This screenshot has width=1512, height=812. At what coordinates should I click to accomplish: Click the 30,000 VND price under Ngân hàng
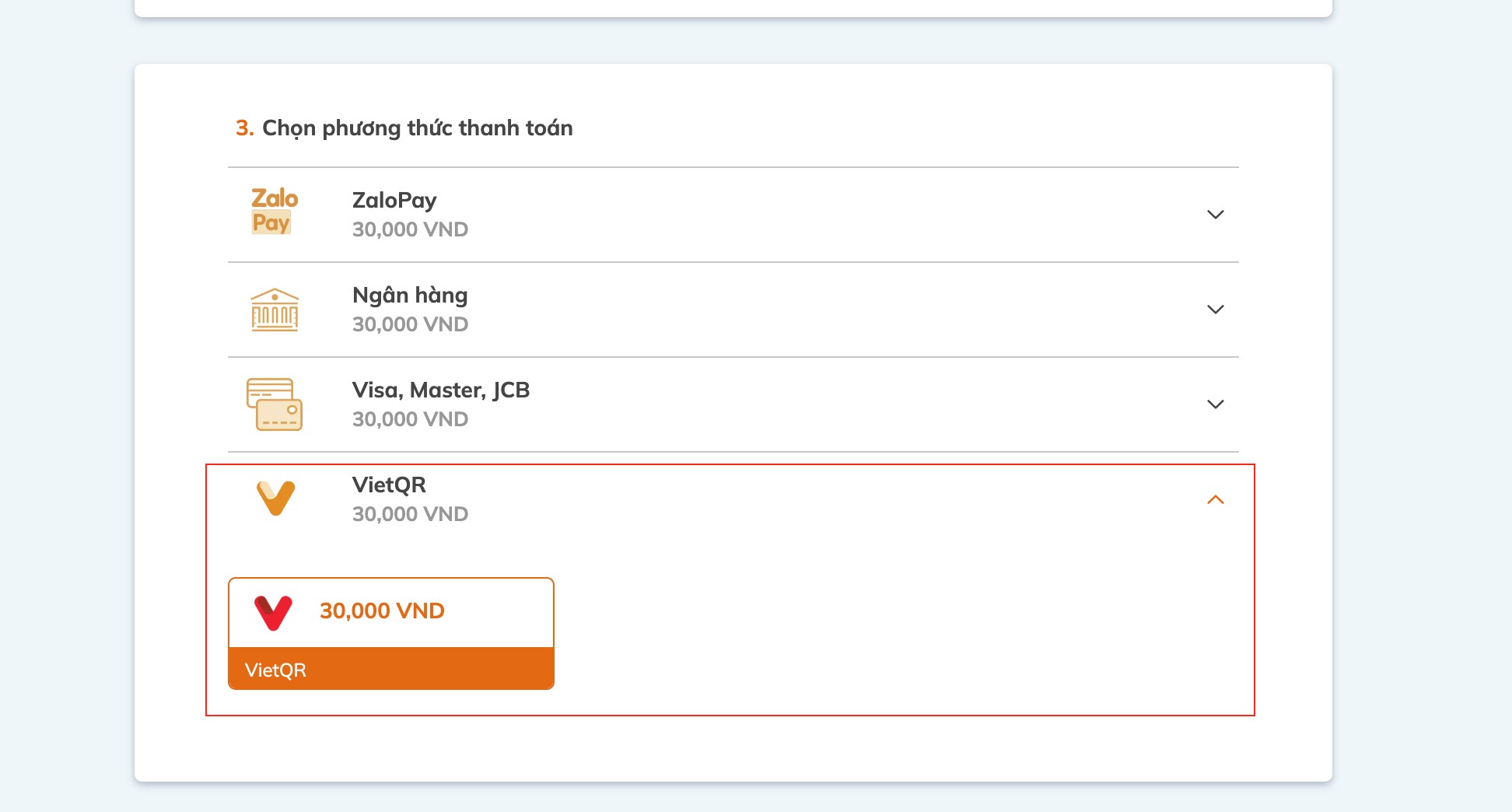click(x=410, y=324)
